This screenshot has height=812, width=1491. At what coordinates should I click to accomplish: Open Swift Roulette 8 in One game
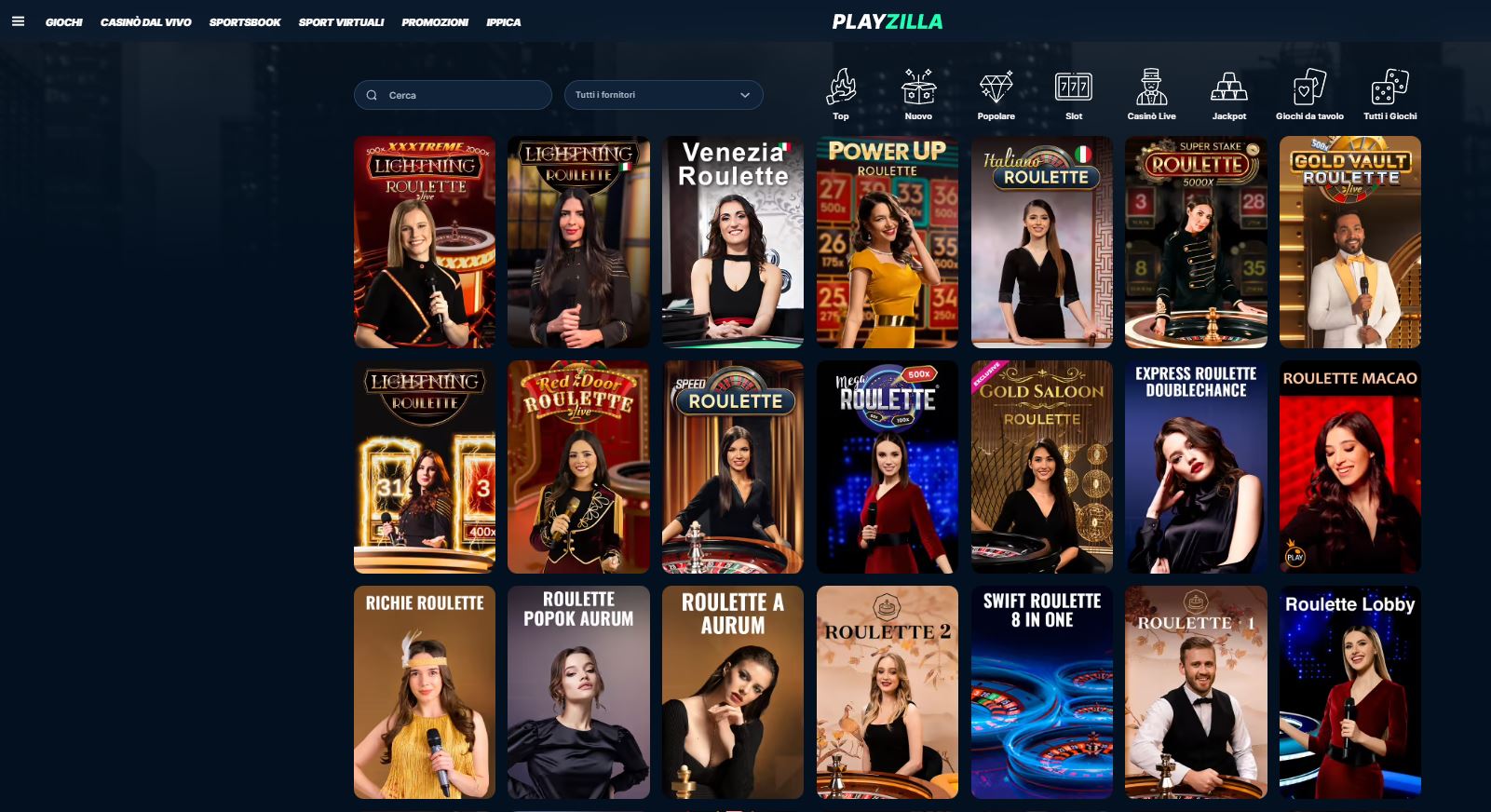click(x=1042, y=692)
